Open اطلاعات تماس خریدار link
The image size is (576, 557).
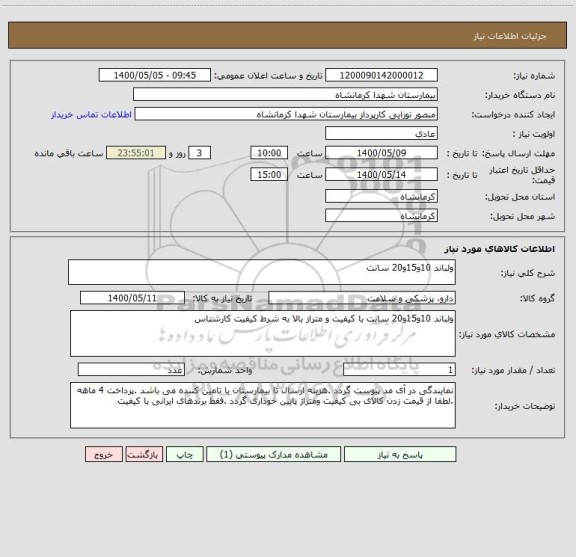click(x=91, y=115)
